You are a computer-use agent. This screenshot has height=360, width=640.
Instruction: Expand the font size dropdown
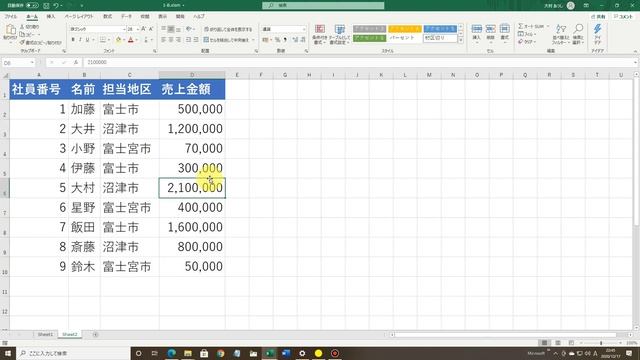pyautogui.click(x=138, y=29)
